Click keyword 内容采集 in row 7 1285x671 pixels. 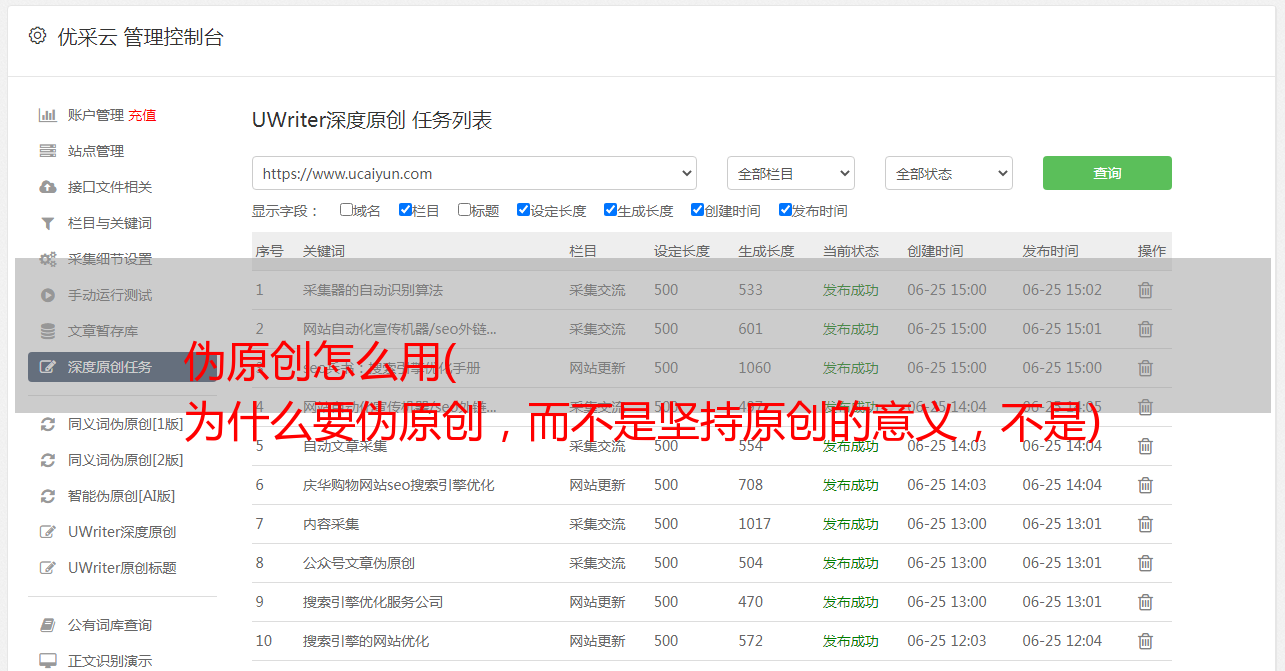[x=331, y=524]
